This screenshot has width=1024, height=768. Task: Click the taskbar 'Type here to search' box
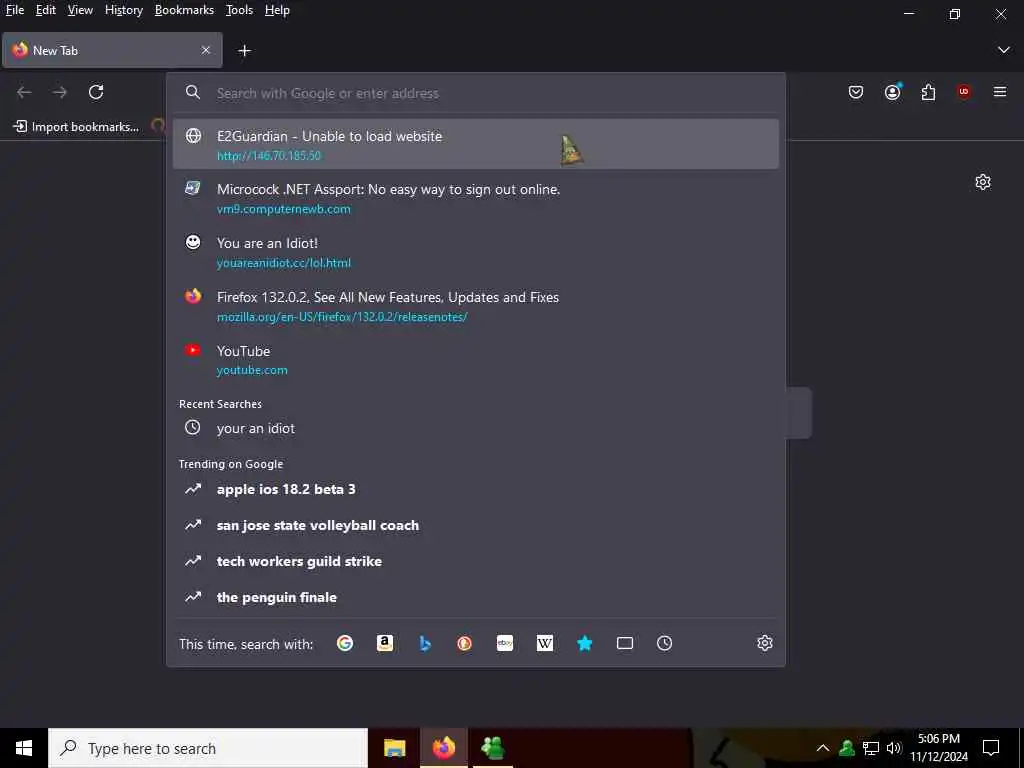[208, 748]
